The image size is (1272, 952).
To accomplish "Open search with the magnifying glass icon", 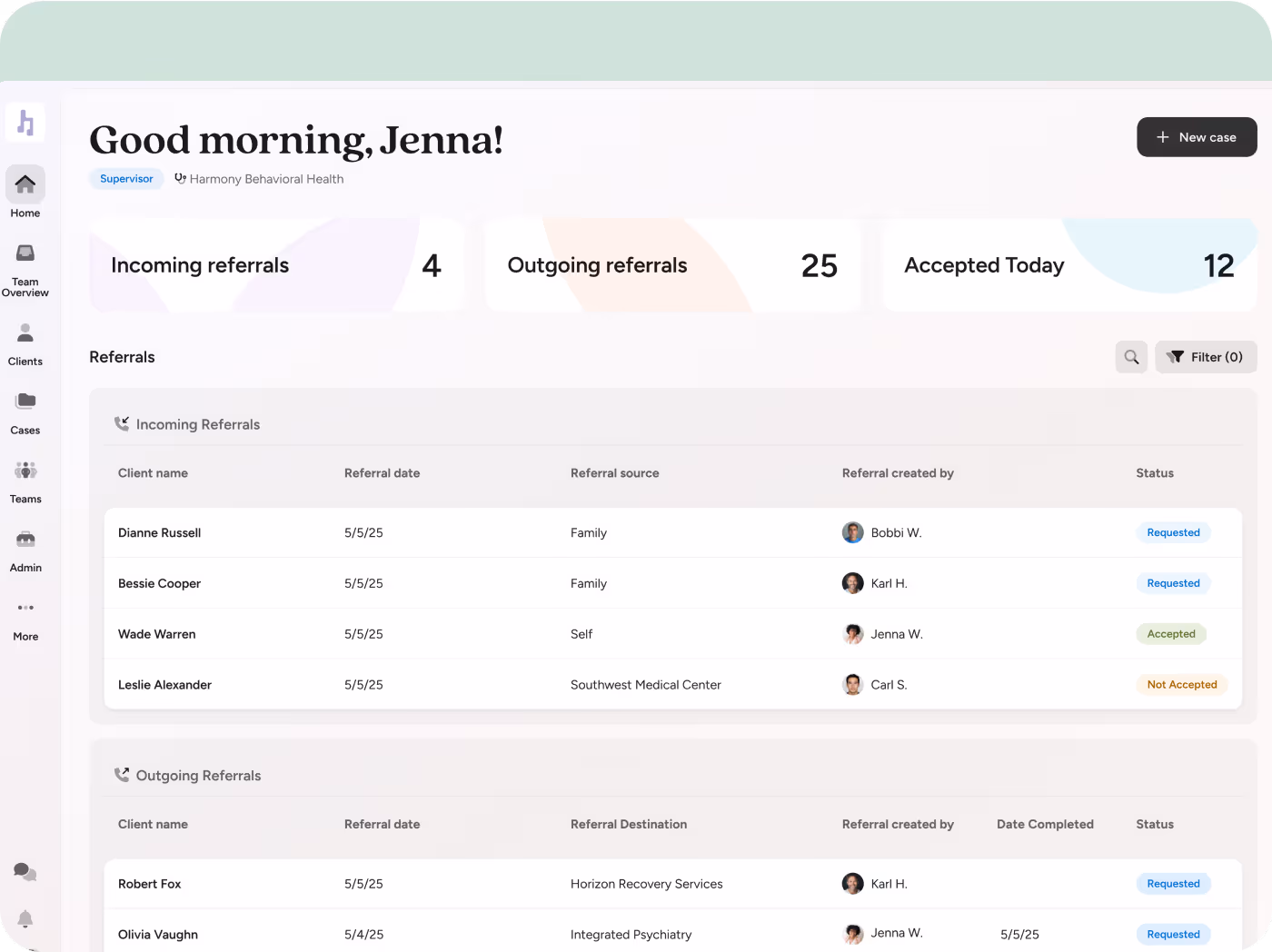I will click(1131, 357).
